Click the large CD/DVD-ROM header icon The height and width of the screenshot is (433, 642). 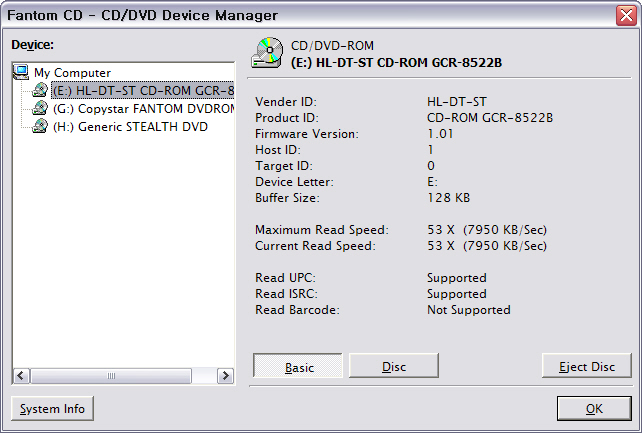[x=268, y=53]
